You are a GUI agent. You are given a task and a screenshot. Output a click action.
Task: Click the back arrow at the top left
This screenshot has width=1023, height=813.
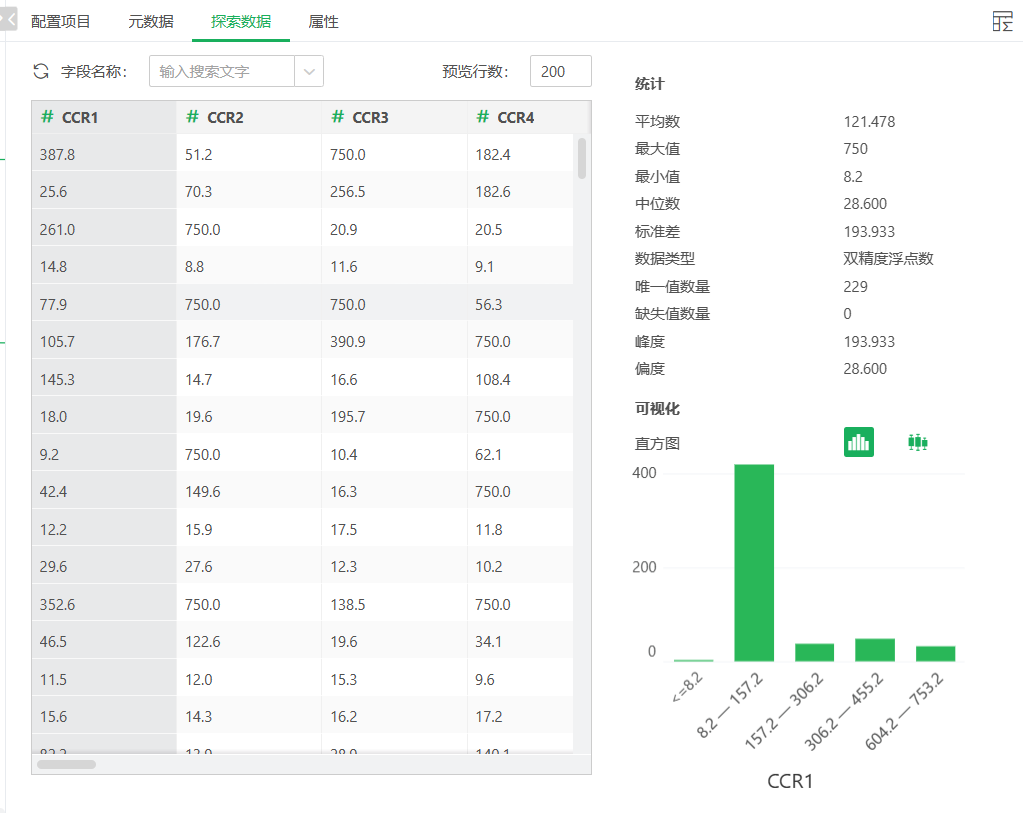tap(8, 18)
